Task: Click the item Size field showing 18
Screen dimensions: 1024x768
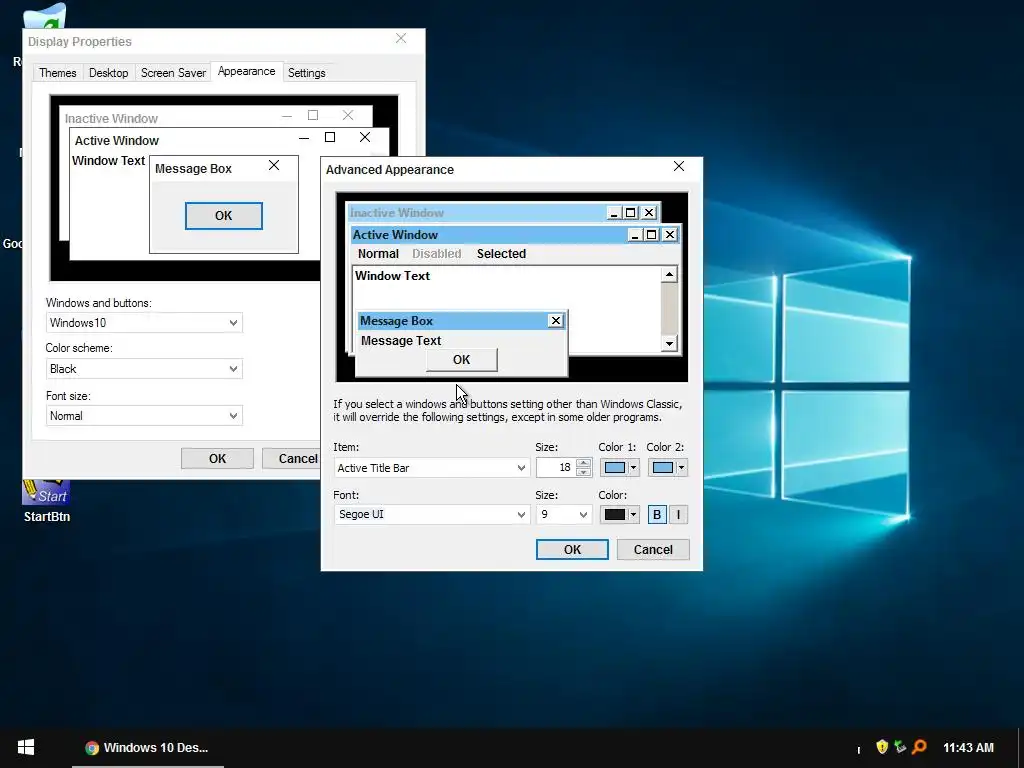Action: pyautogui.click(x=556, y=468)
